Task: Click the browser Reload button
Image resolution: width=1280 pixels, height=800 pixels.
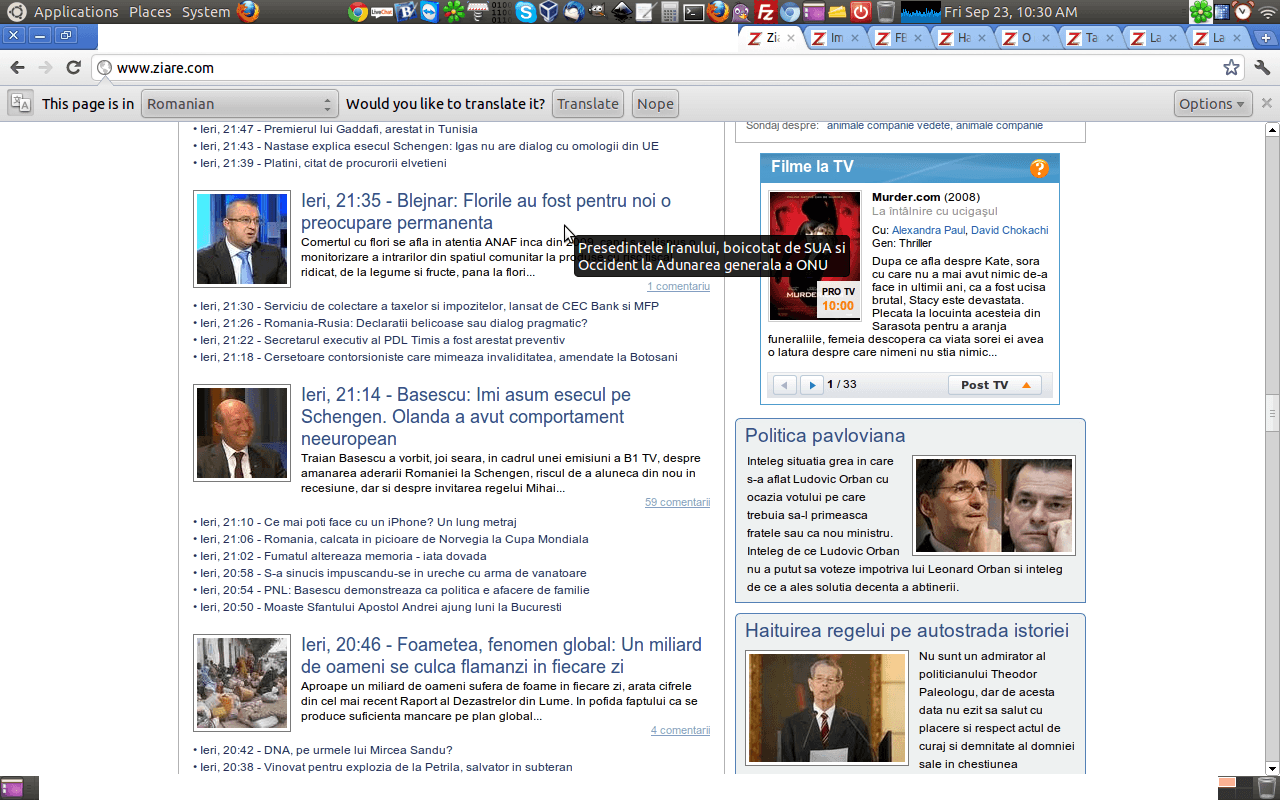Action: pyautogui.click(x=73, y=68)
